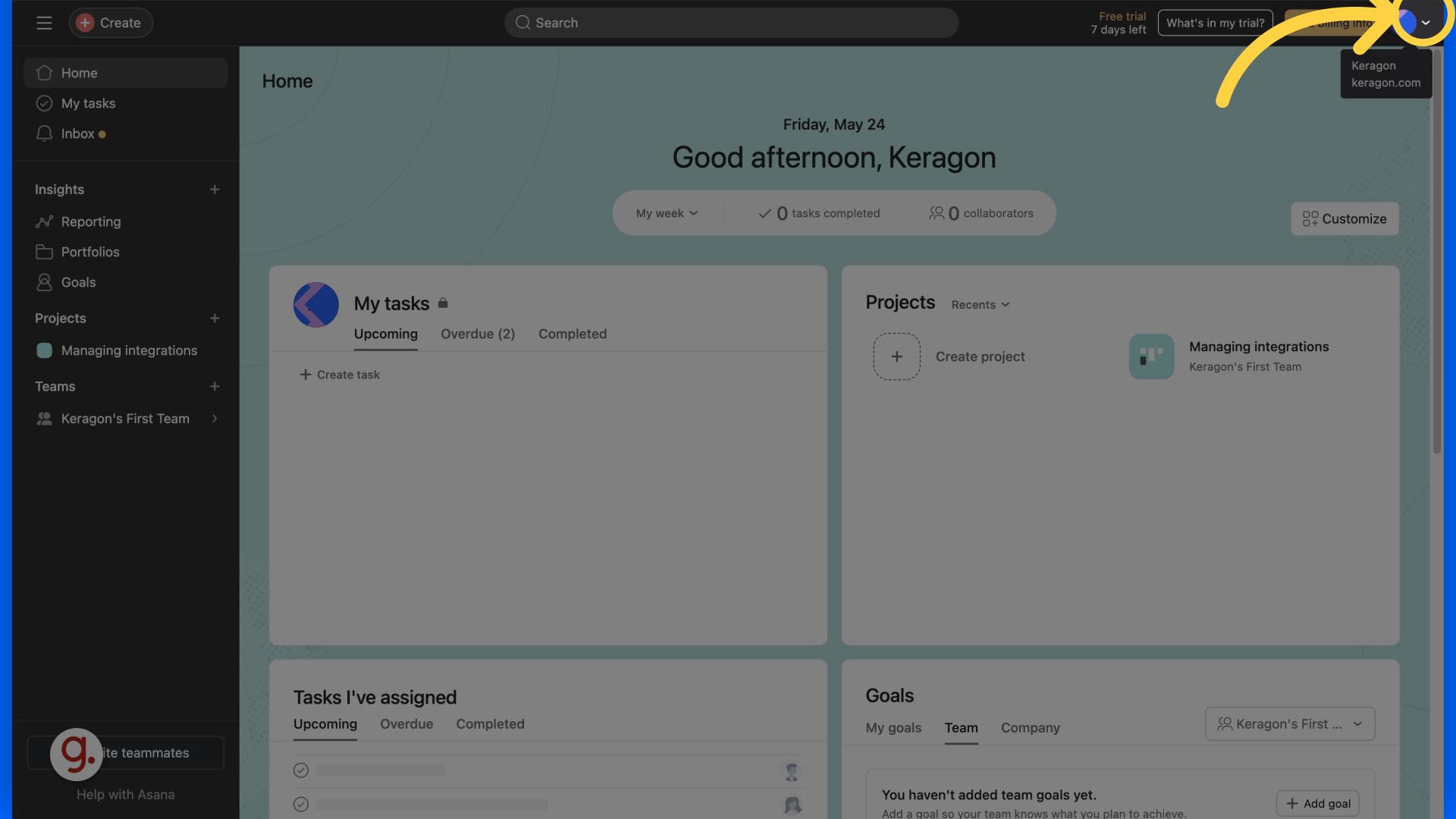Mark the first assigned task complete
Image resolution: width=1456 pixels, height=819 pixels.
pyautogui.click(x=301, y=770)
